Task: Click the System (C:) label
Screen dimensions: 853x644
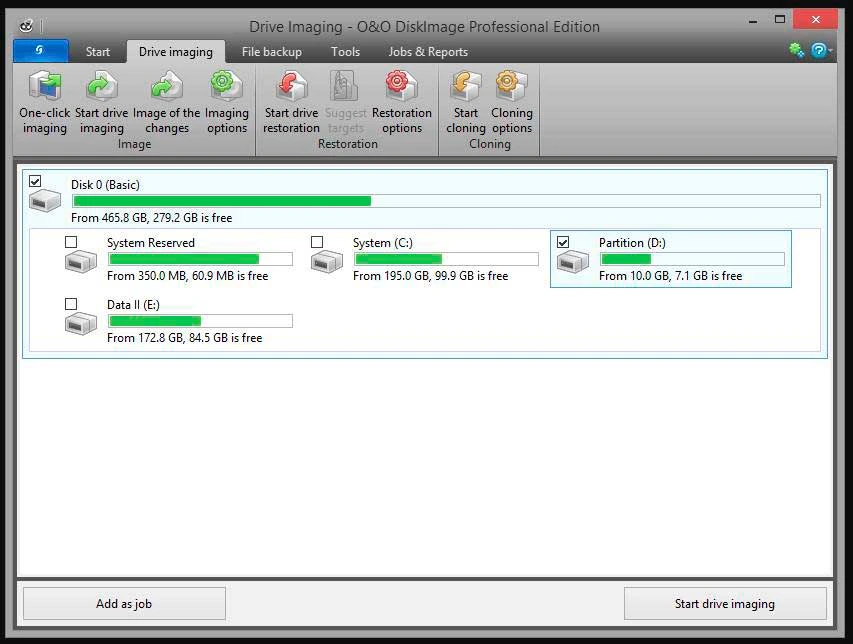Action: coord(382,243)
